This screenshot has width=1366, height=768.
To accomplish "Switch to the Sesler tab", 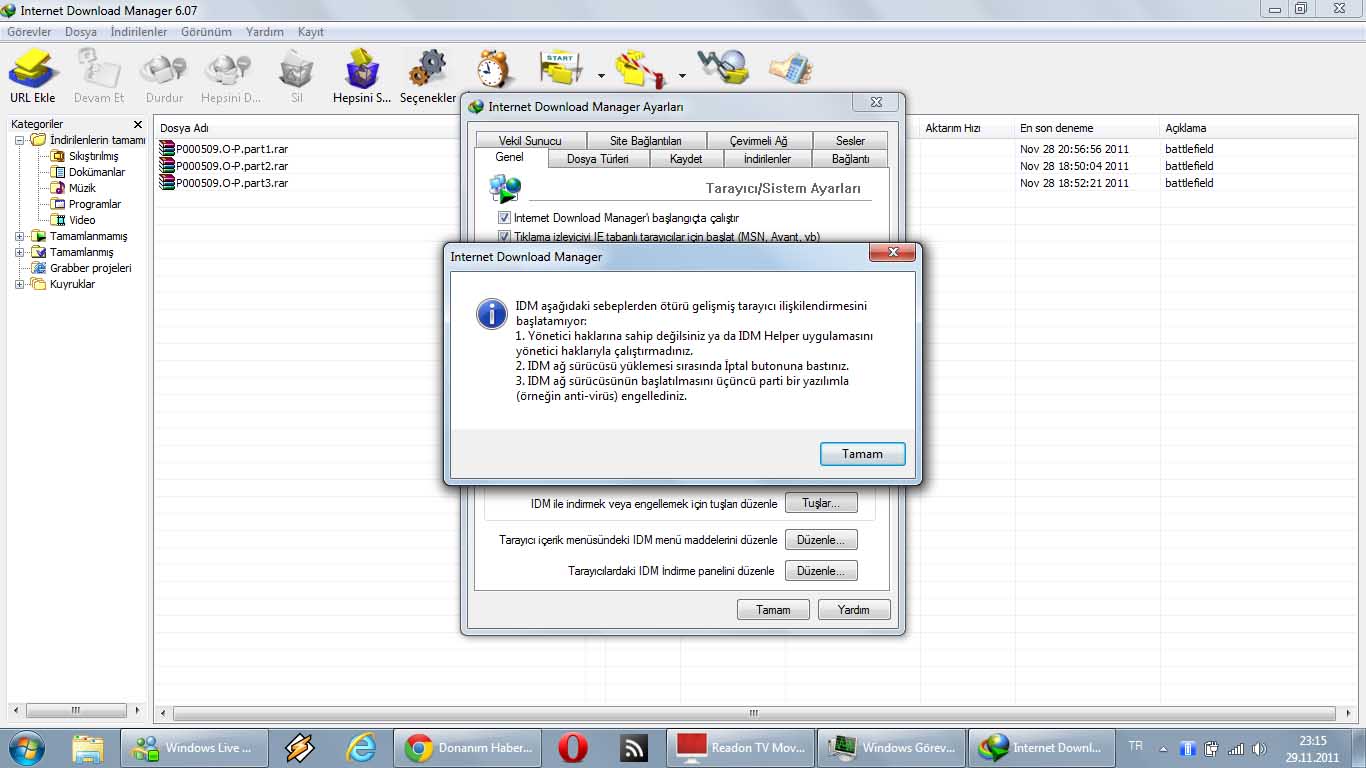I will [850, 141].
